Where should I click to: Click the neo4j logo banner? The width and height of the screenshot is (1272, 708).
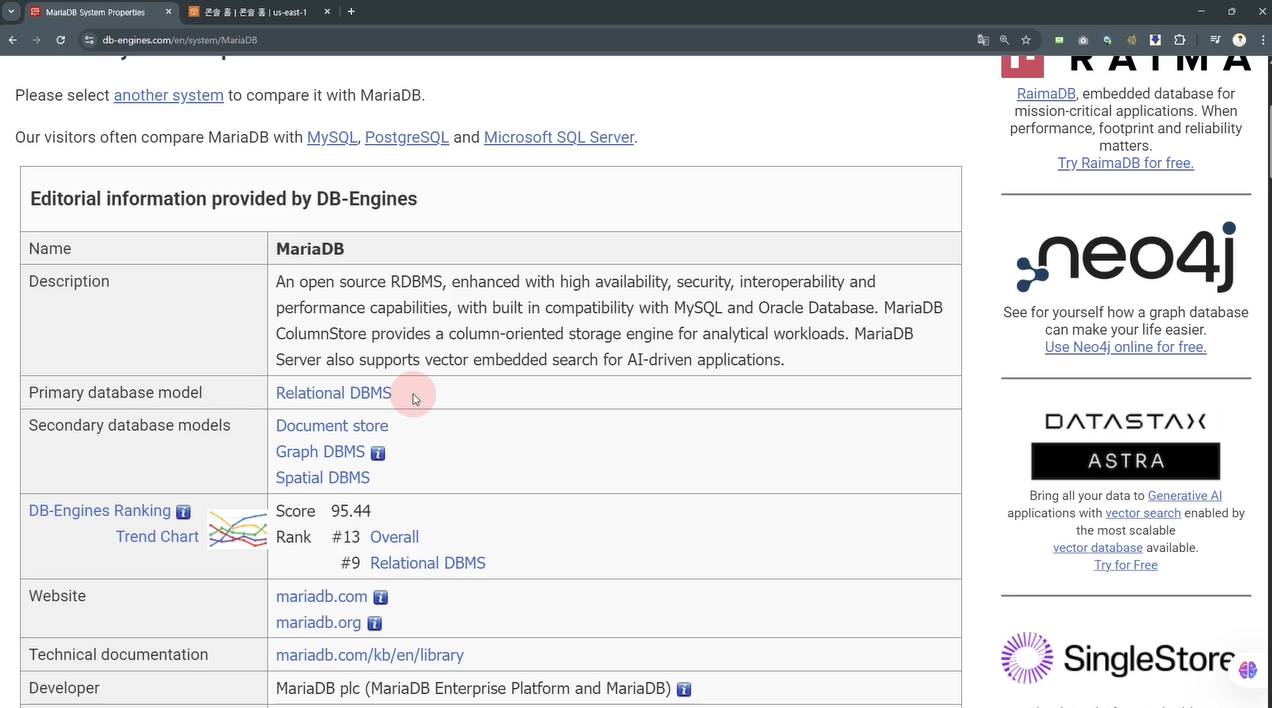[x=1126, y=258]
